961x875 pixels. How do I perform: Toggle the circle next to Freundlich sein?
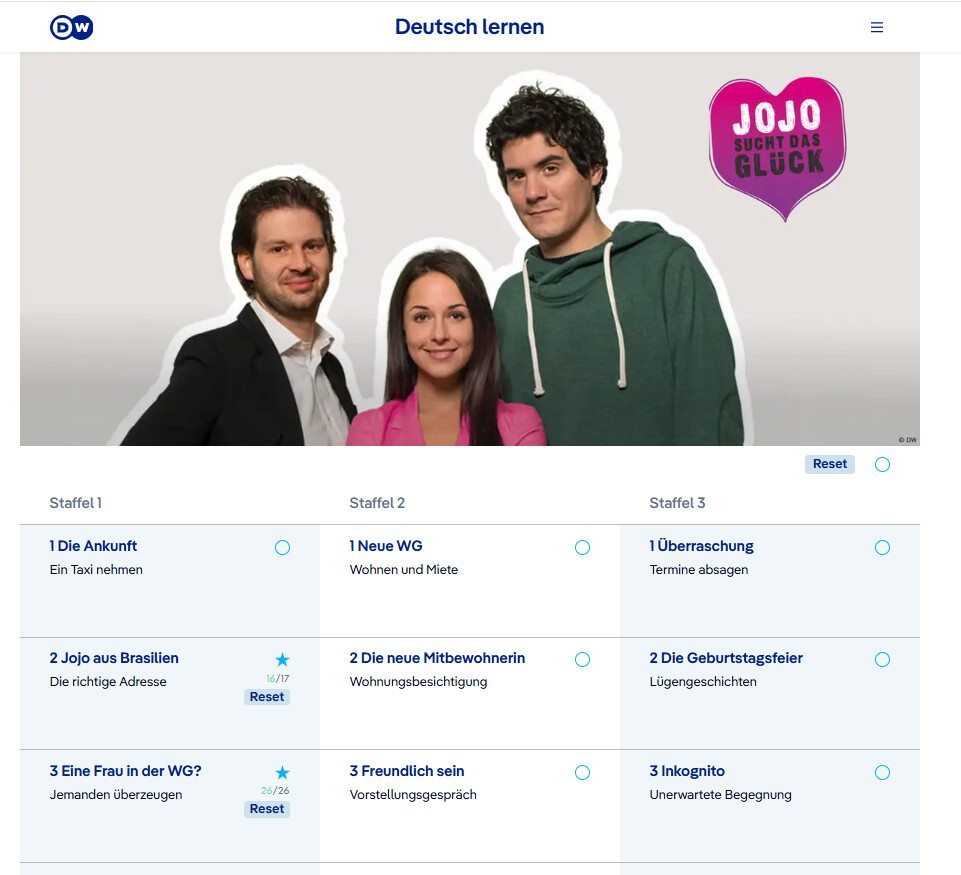(x=582, y=772)
